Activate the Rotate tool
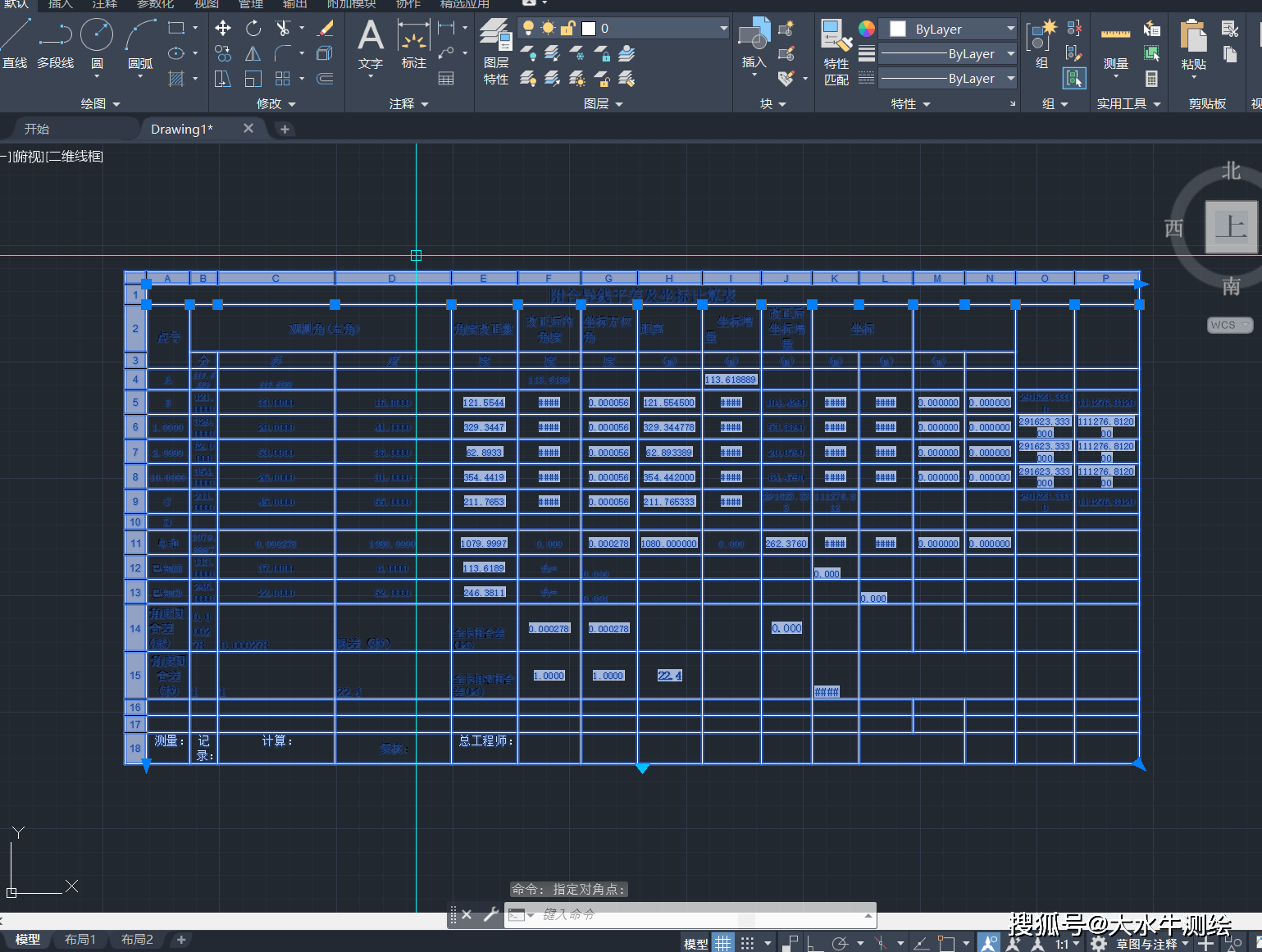Viewport: 1262px width, 952px height. coord(253,28)
